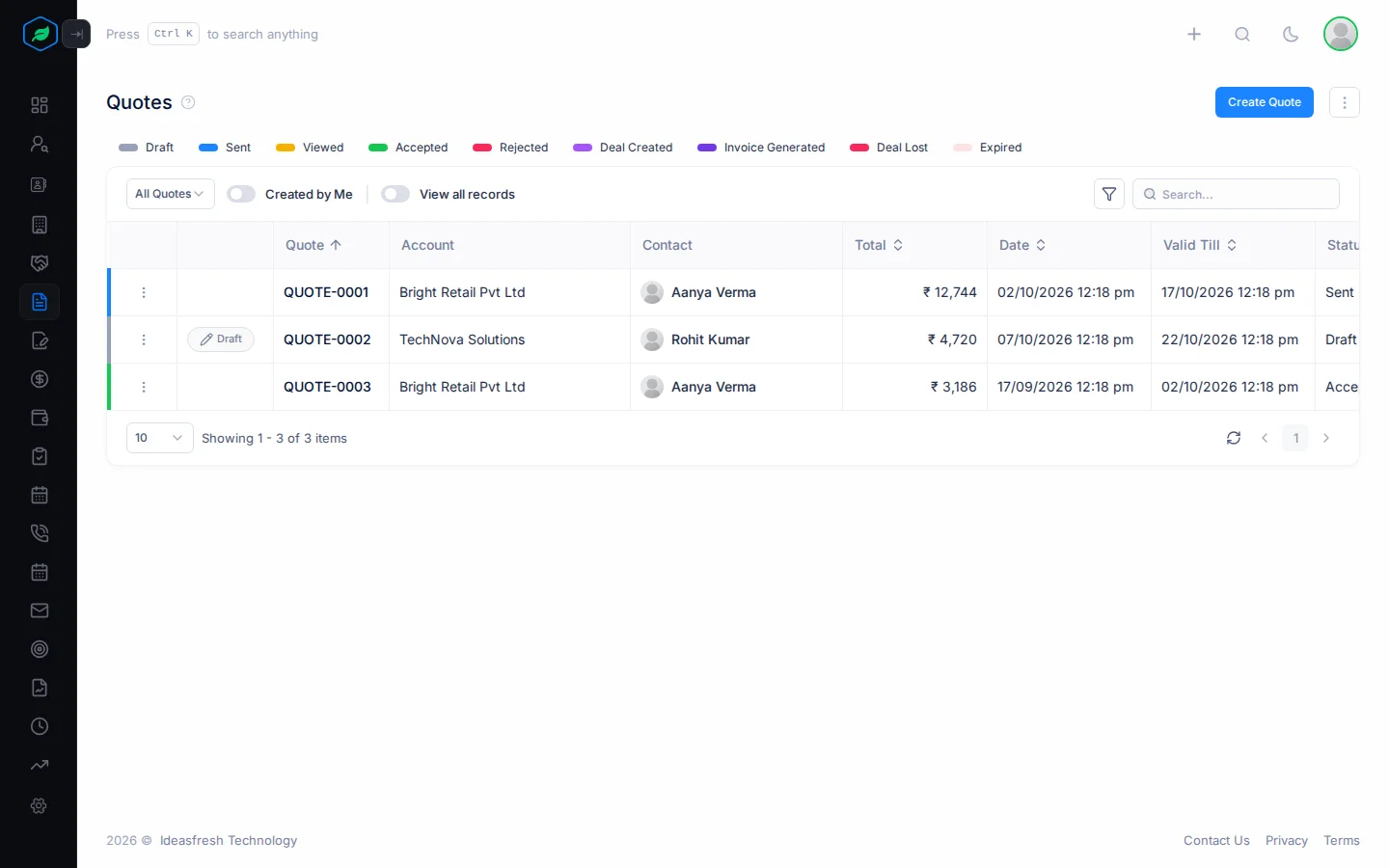1389x868 pixels.
Task: Click the Quotes help question icon
Action: [188, 102]
